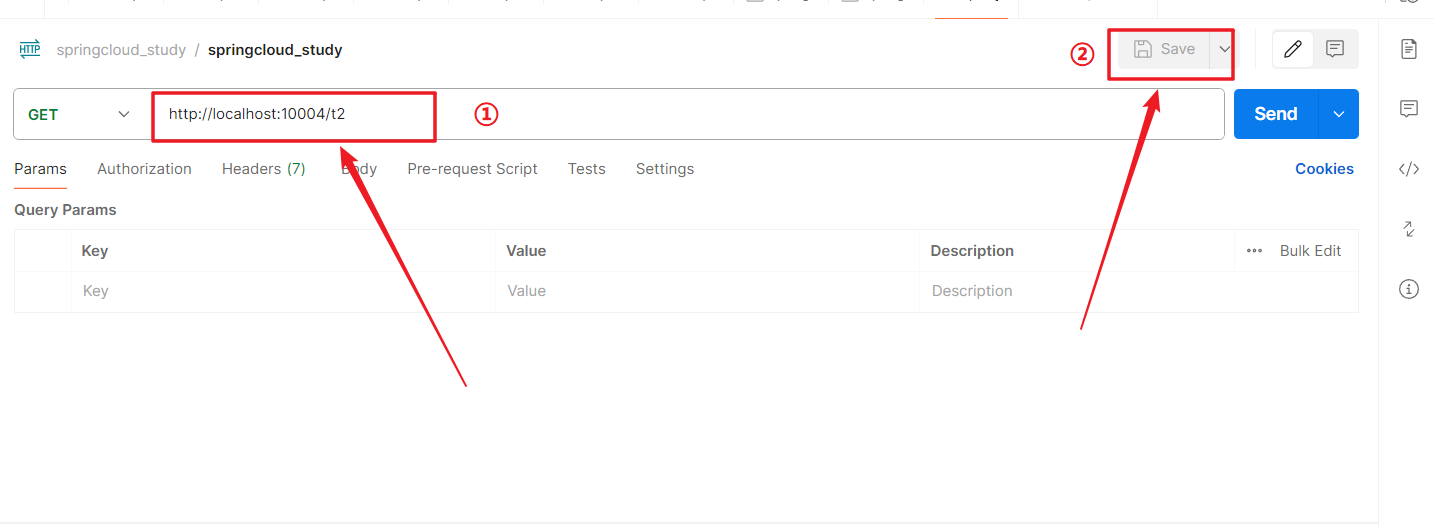Expand the Save options dropdown arrow
The width and height of the screenshot is (1434, 529).
[1224, 49]
